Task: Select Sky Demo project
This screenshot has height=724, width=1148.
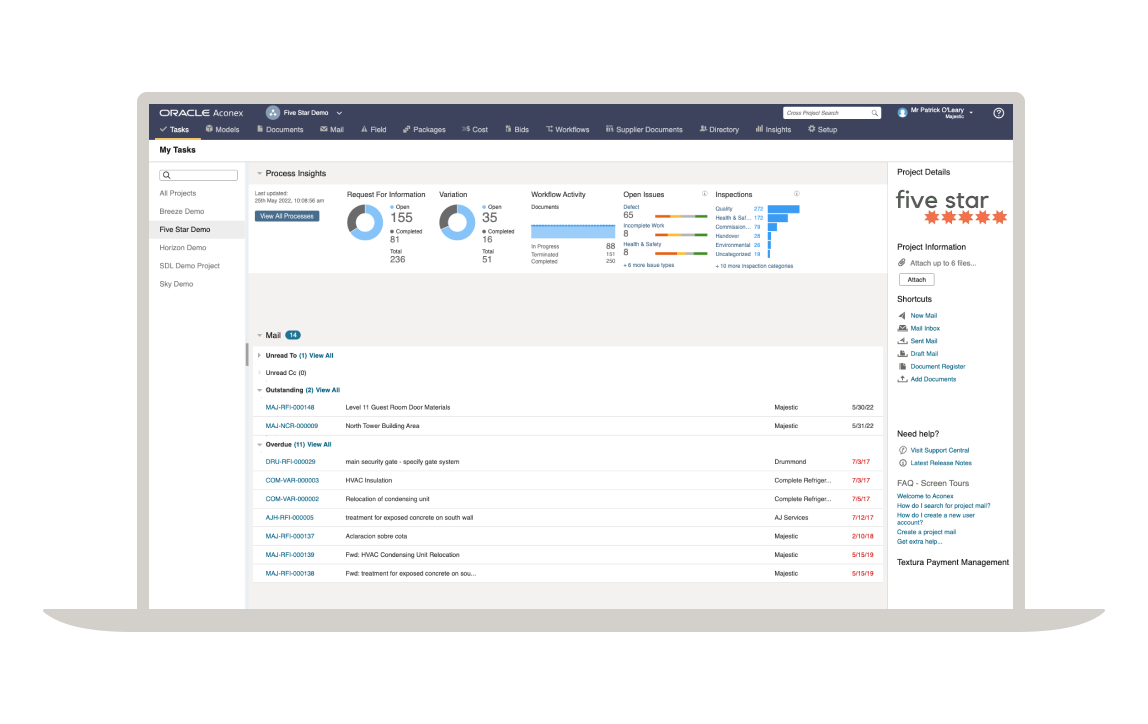Action: tap(176, 284)
